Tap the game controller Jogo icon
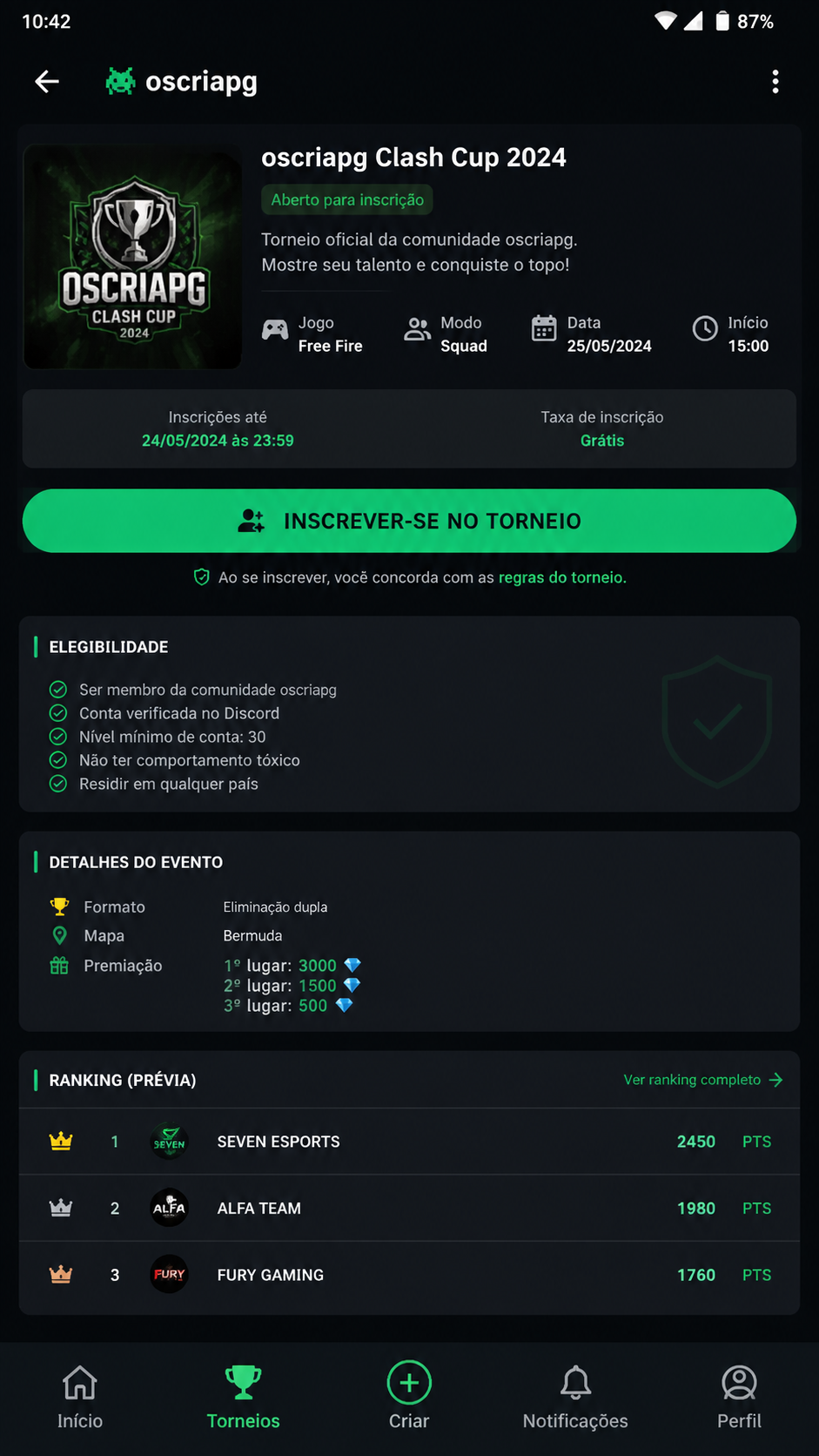The width and height of the screenshot is (819, 1456). [x=275, y=330]
